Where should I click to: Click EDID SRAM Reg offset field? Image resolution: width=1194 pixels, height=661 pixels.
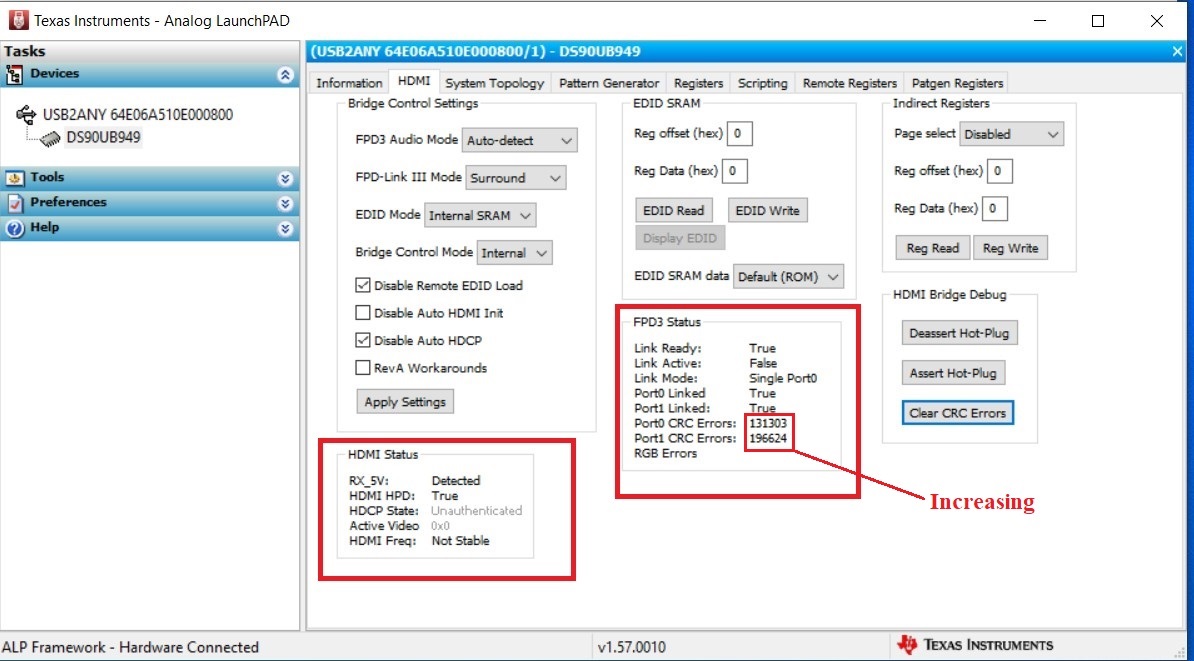click(x=739, y=135)
